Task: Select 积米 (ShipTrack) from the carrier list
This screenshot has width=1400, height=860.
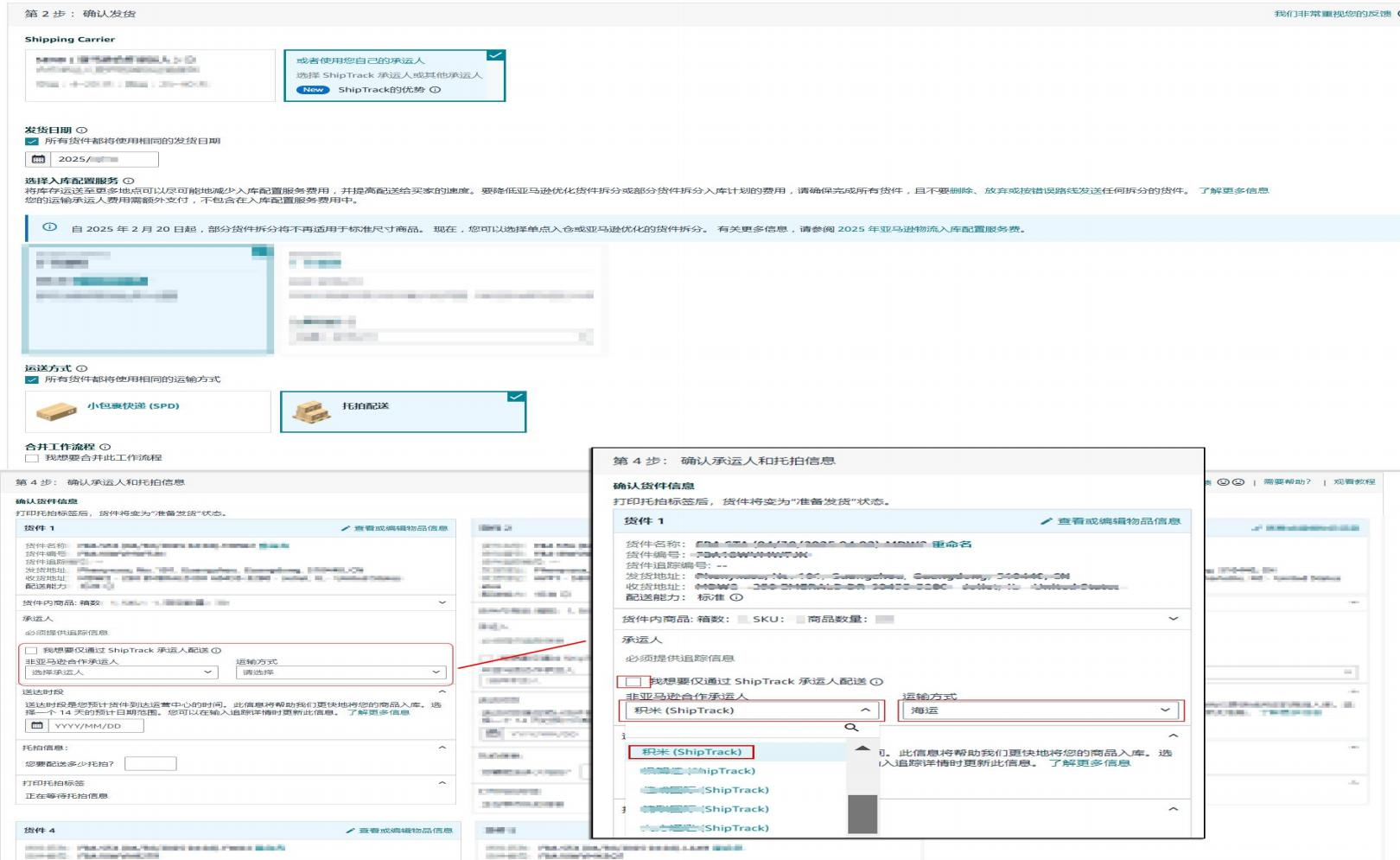Action: click(691, 752)
